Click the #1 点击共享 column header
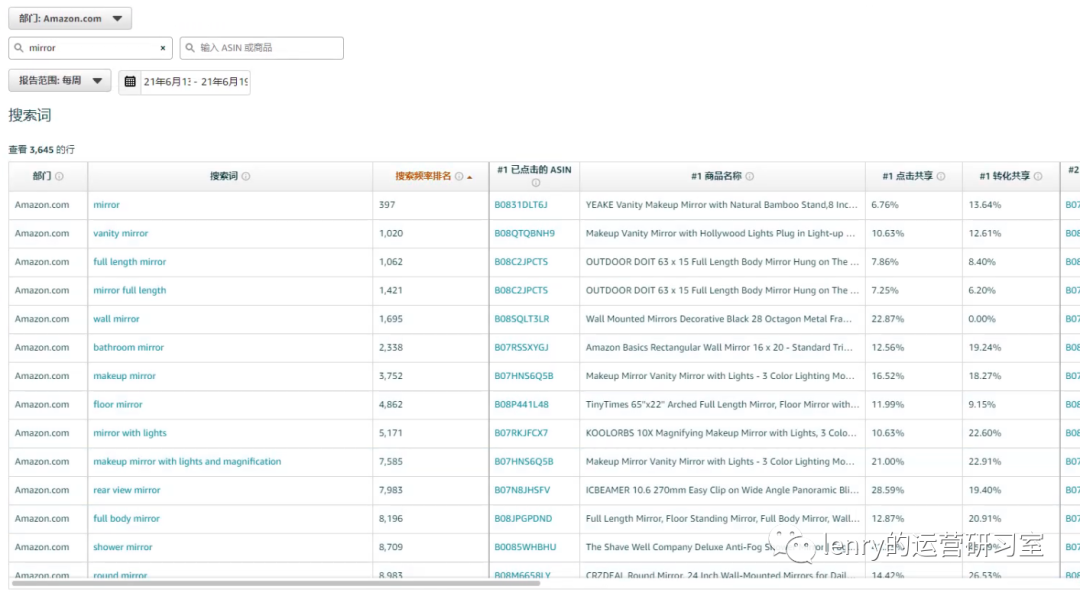This screenshot has width=1080, height=596. tap(913, 176)
